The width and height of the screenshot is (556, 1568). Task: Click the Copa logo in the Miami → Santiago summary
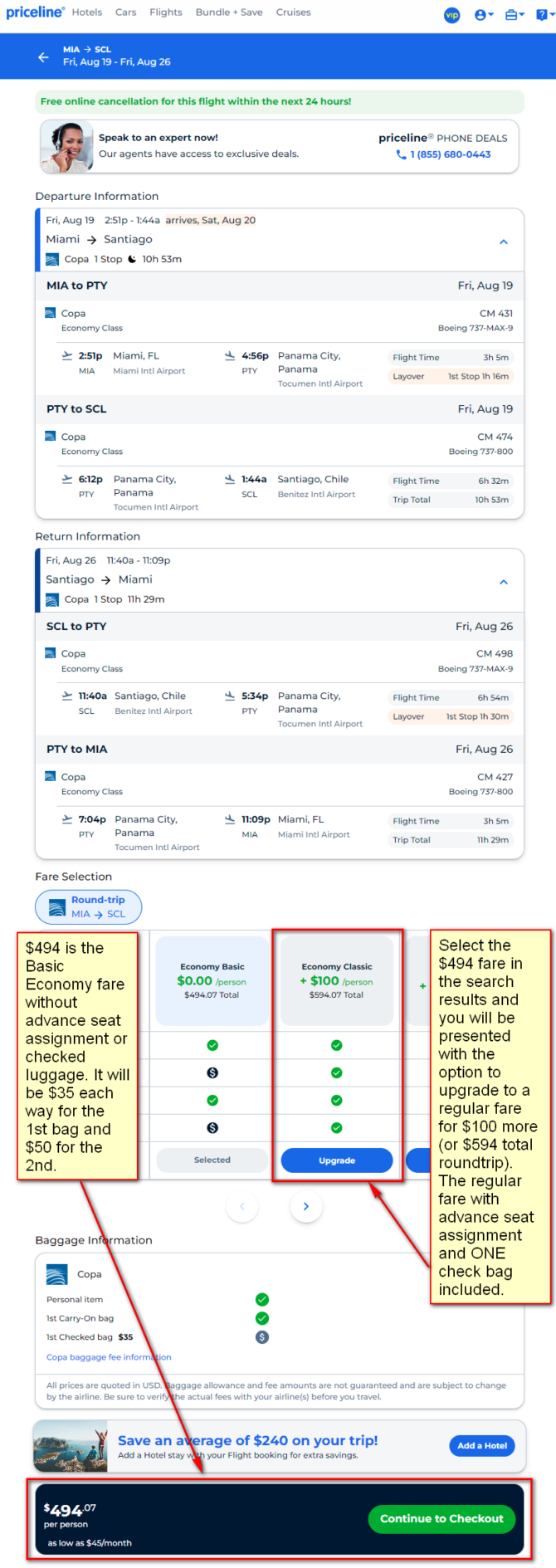pyautogui.click(x=52, y=259)
